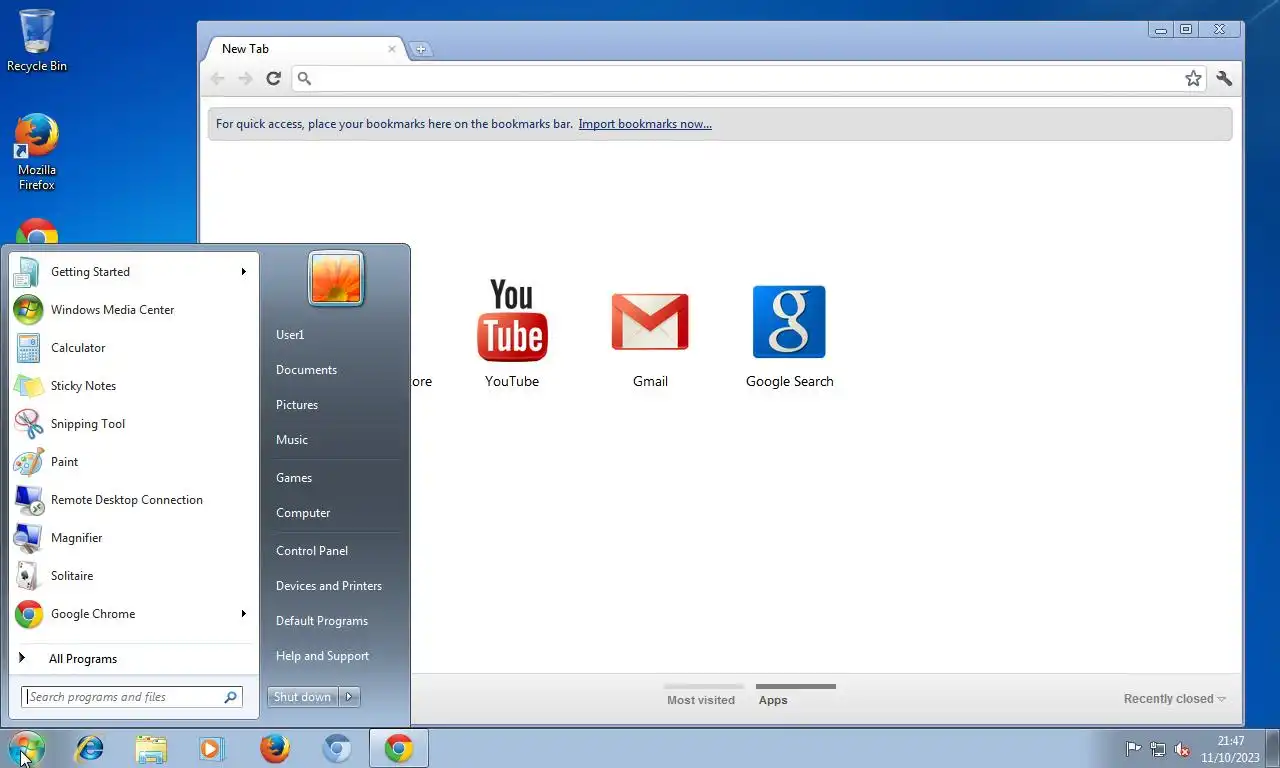Click the Recycle Bin desktop icon

(37, 40)
